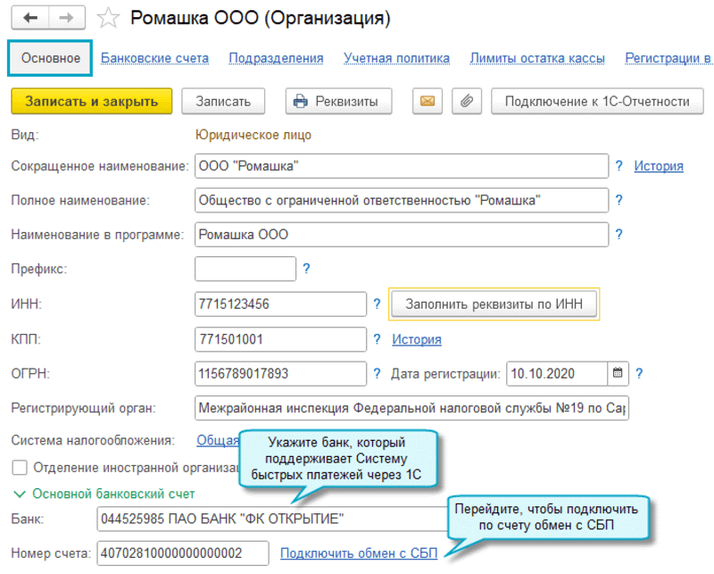The image size is (714, 574).
Task: Switch to Основное tab
Action: pos(50,58)
